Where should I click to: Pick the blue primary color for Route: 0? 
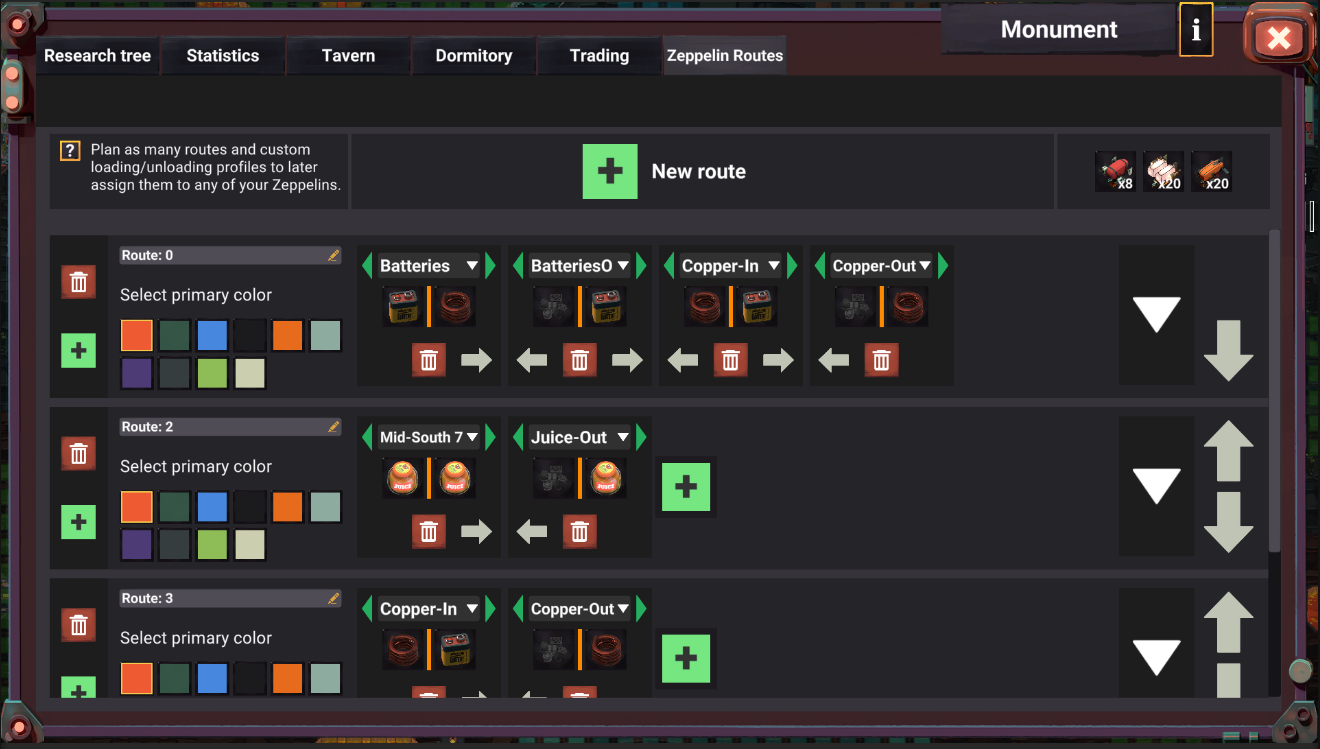(x=212, y=335)
